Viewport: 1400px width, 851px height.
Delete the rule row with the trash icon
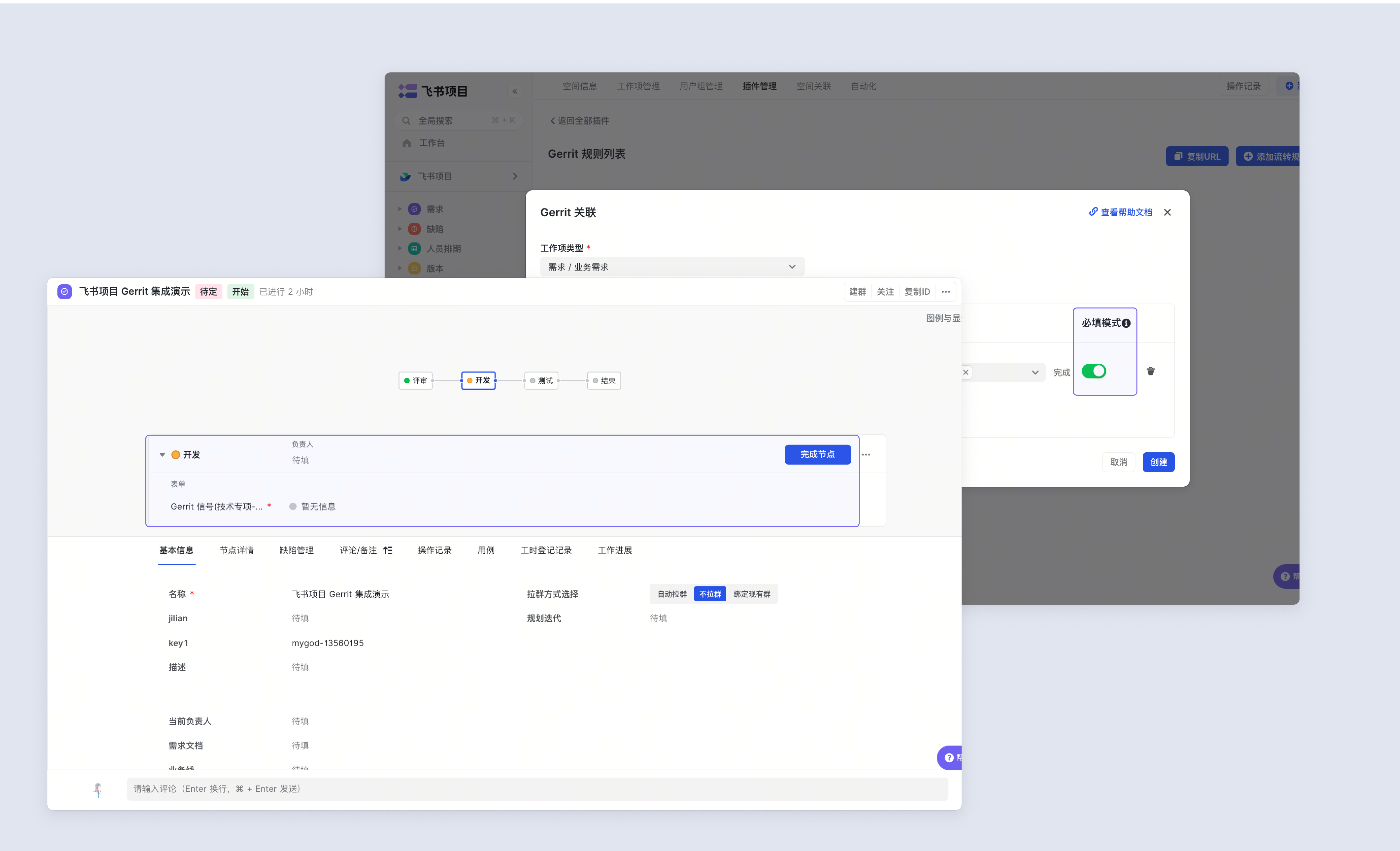1150,371
